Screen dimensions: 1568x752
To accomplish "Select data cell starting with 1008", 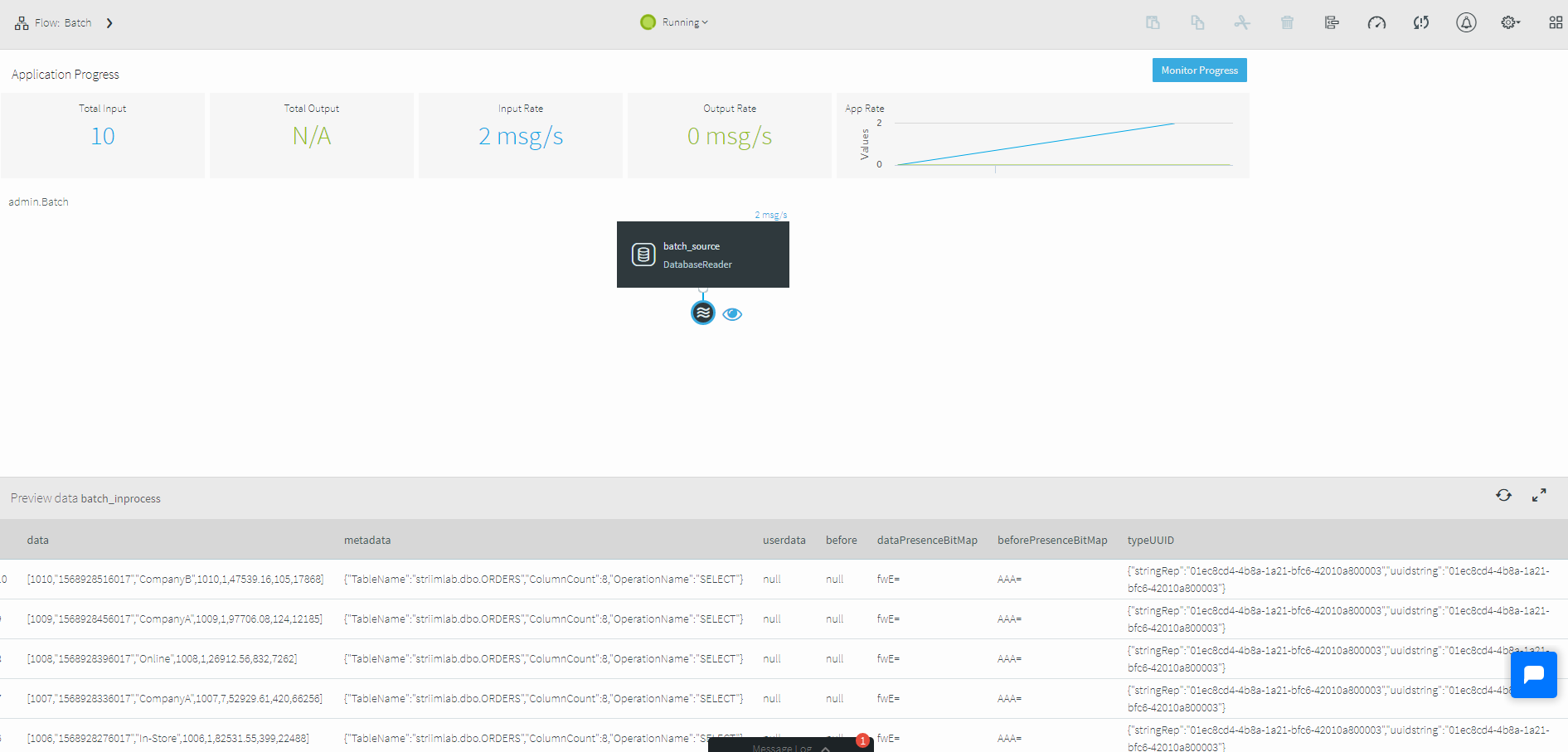I will coord(162,658).
